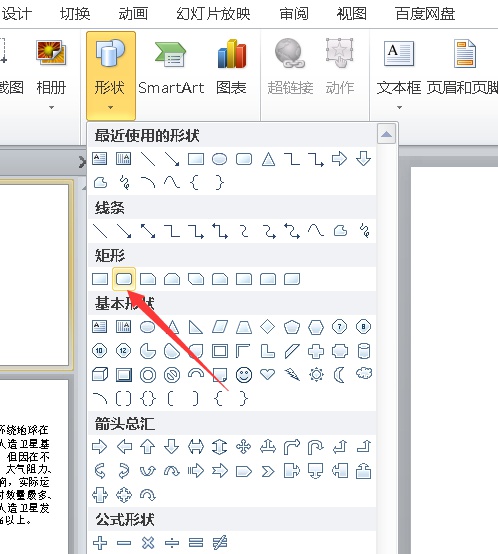This screenshot has width=498, height=554.
Task: Select the rounded rectangle in 矩形 section
Action: coord(124,279)
